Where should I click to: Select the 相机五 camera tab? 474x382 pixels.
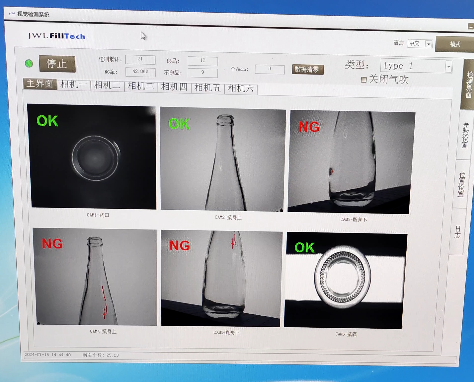point(207,88)
